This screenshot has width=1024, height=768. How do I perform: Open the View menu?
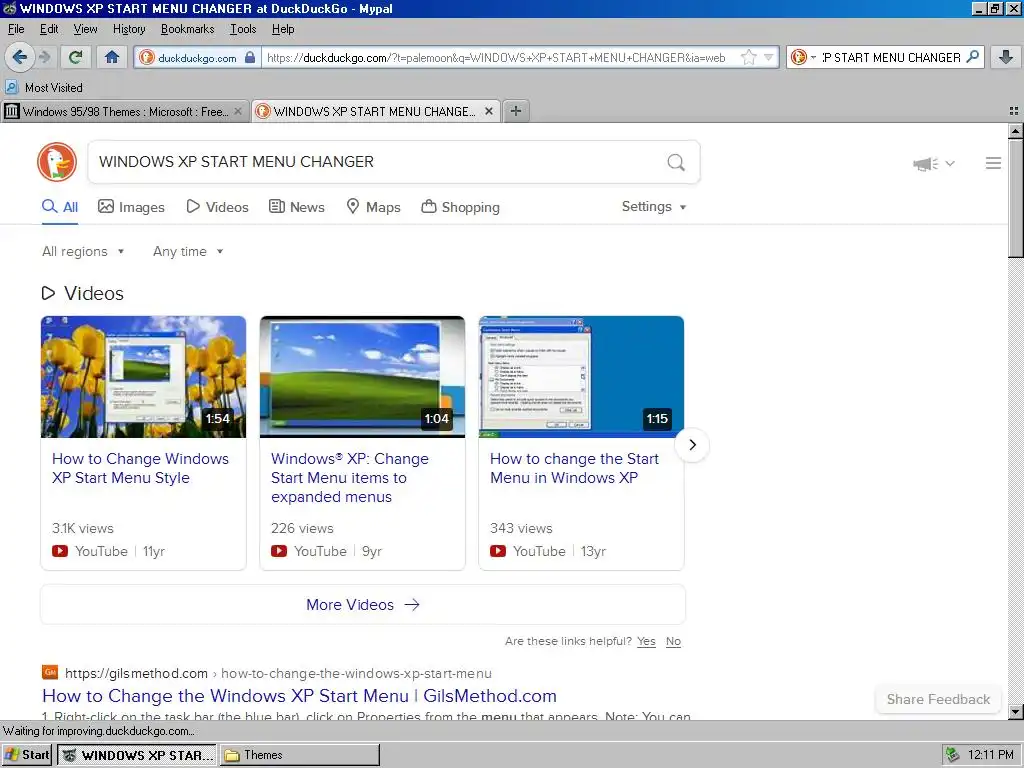(85, 29)
